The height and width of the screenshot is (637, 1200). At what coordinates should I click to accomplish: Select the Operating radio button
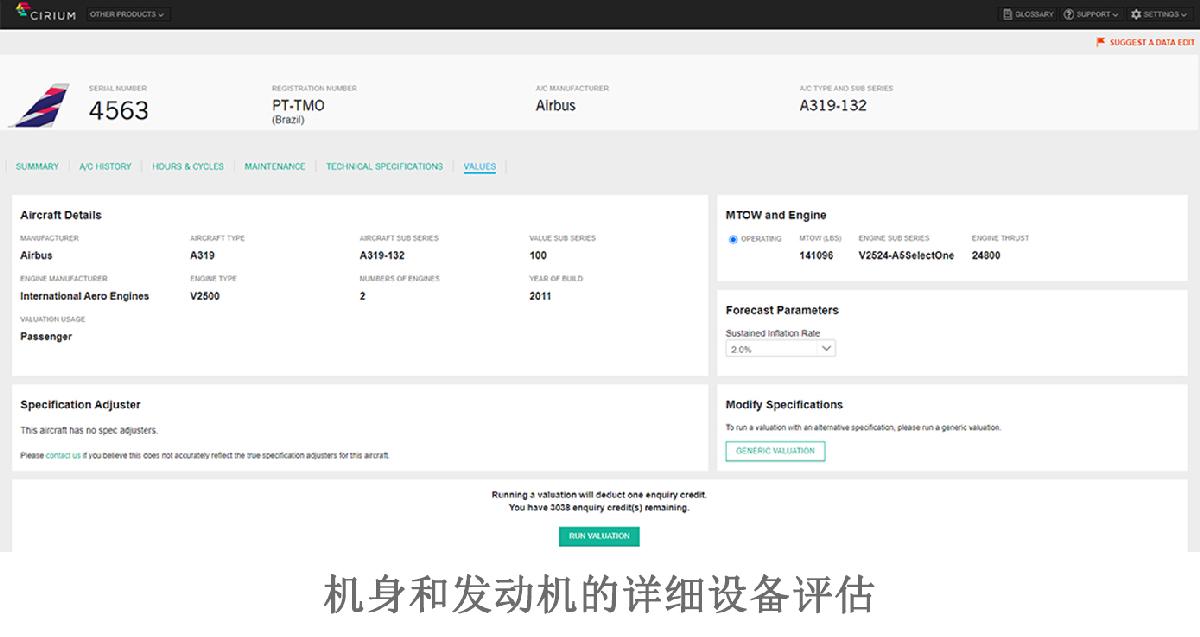pyautogui.click(x=733, y=239)
